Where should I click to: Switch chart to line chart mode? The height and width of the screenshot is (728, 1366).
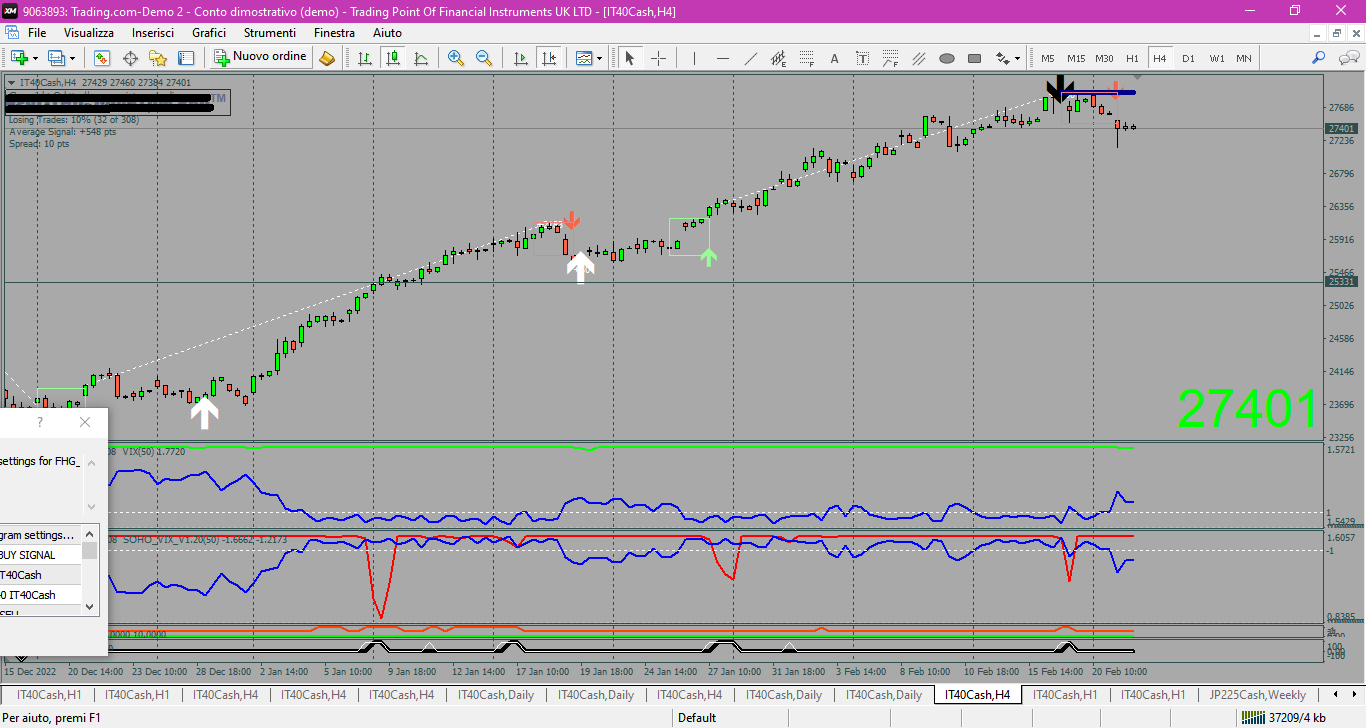[x=421, y=58]
